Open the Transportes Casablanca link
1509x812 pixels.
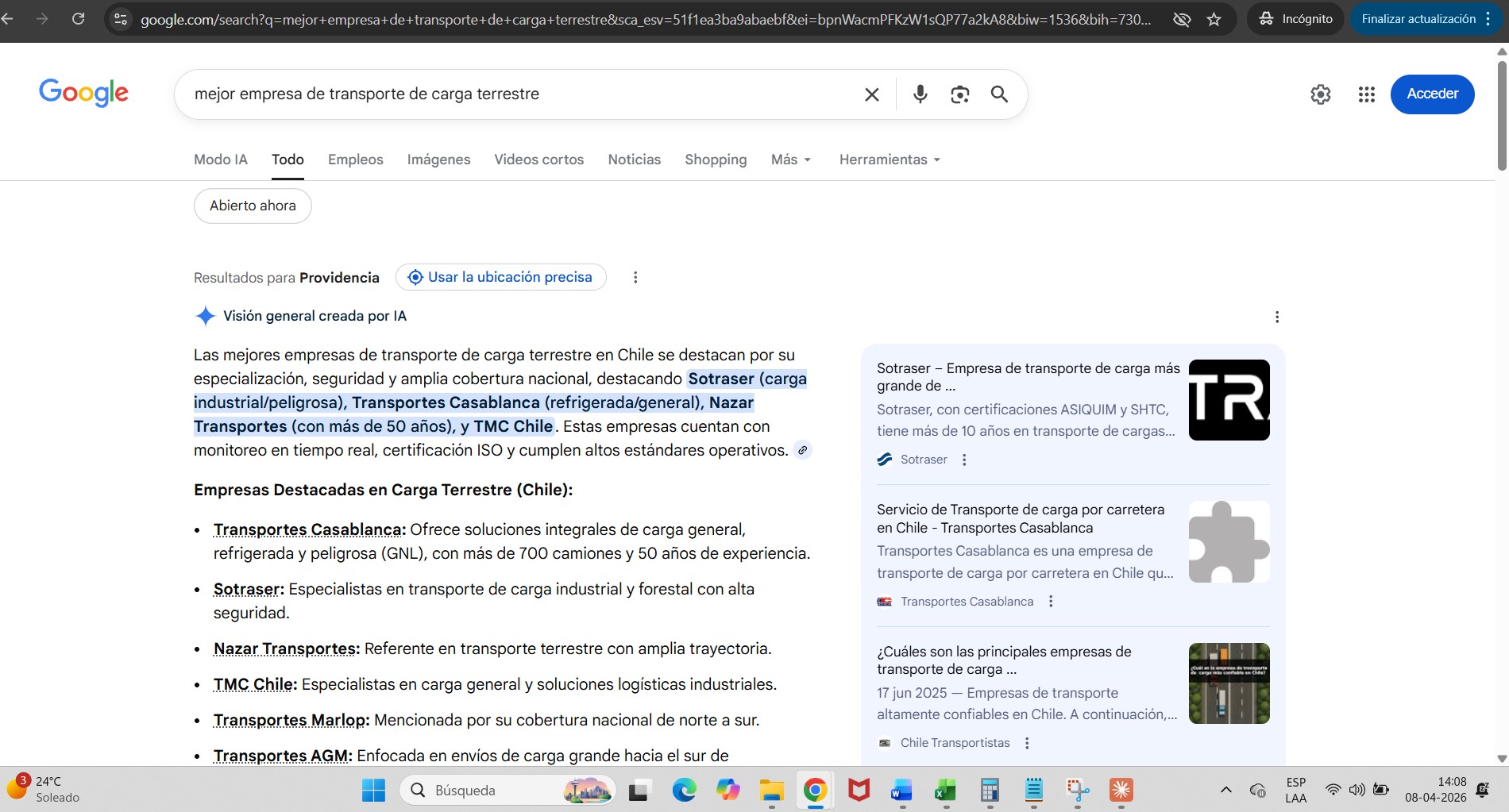(x=307, y=529)
